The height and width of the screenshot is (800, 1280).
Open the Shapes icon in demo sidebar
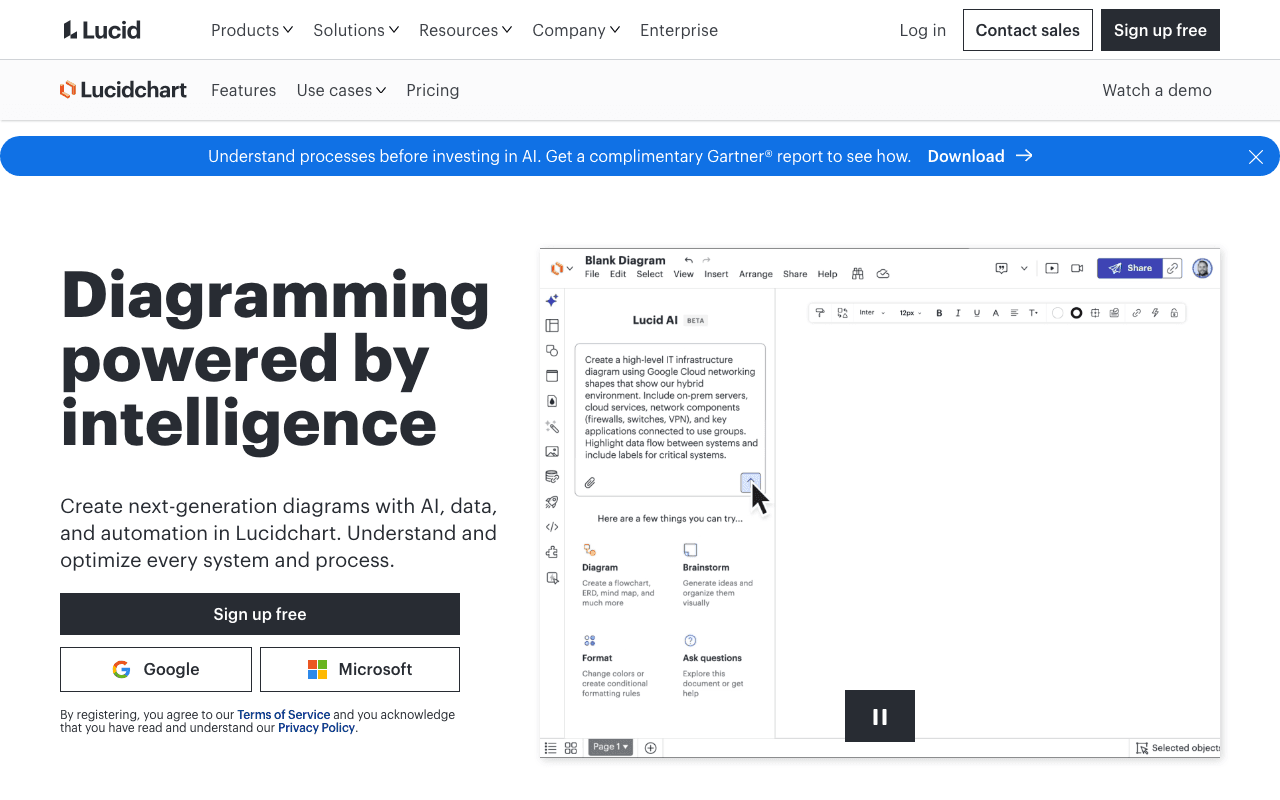551,350
